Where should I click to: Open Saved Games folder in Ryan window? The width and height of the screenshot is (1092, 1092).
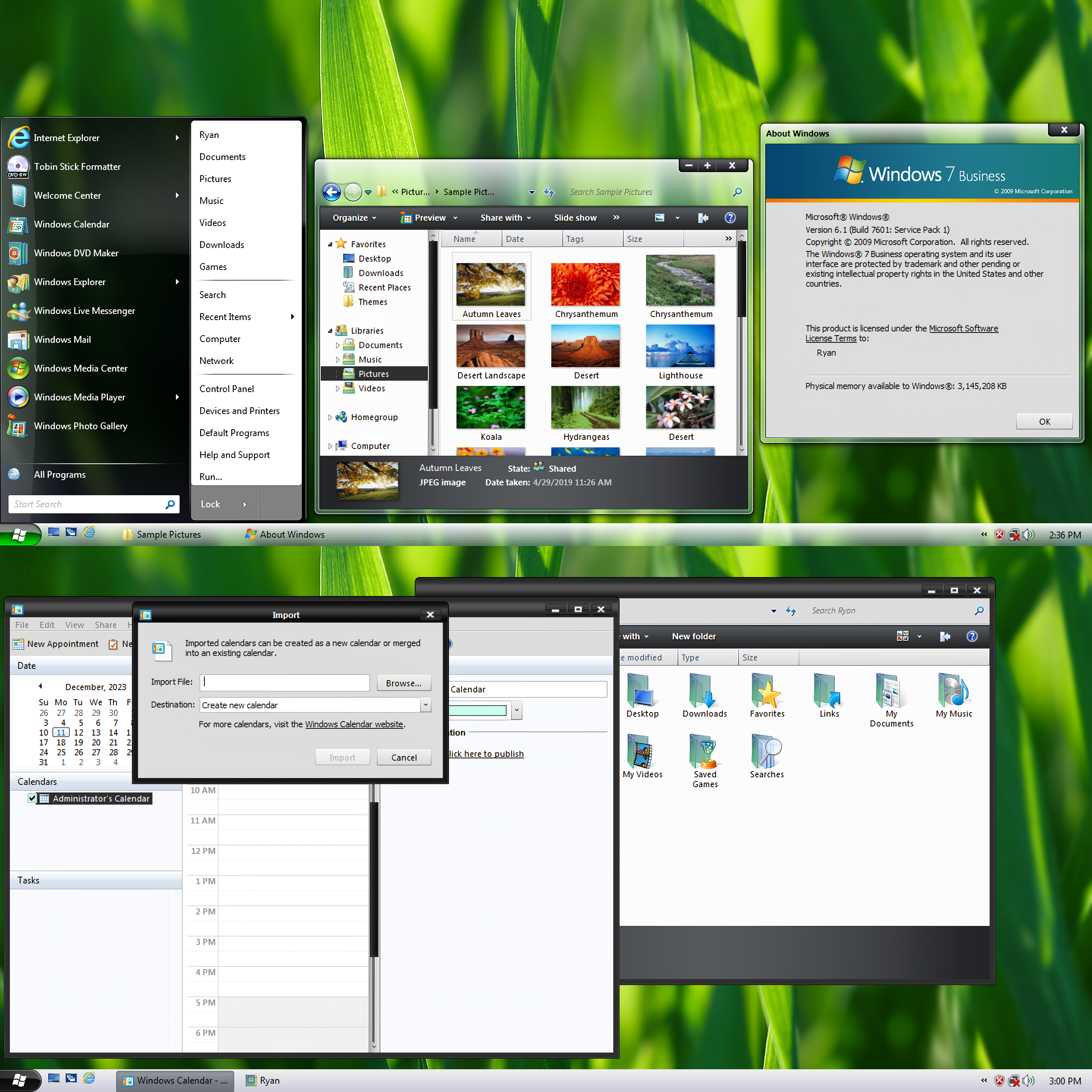705,761
